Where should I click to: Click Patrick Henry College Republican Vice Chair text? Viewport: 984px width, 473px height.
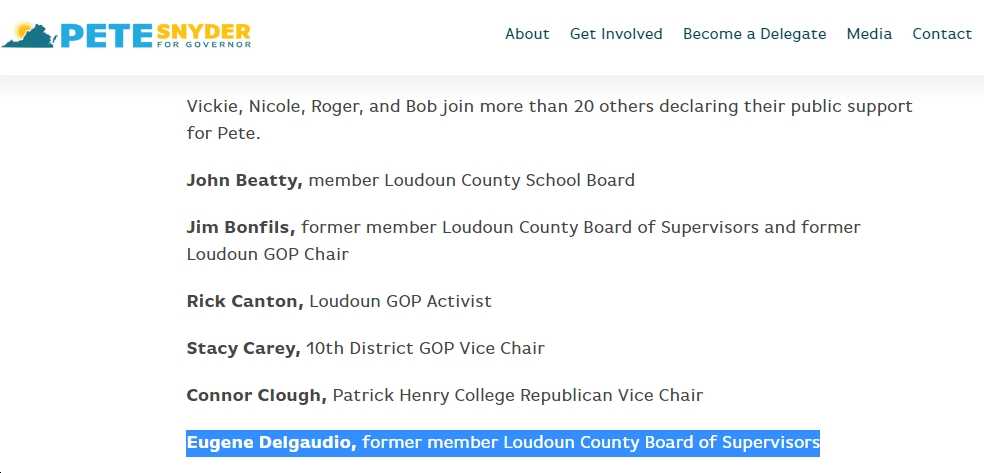tap(518, 395)
